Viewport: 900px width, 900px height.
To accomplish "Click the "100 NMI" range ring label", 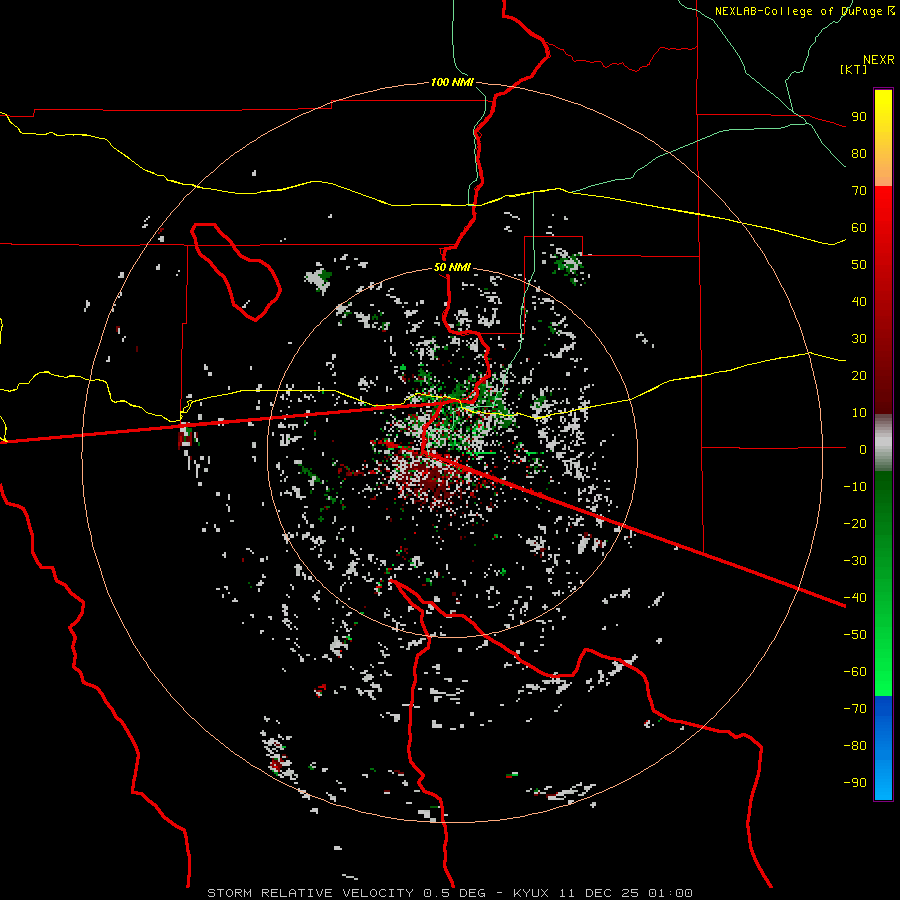I will click(452, 83).
